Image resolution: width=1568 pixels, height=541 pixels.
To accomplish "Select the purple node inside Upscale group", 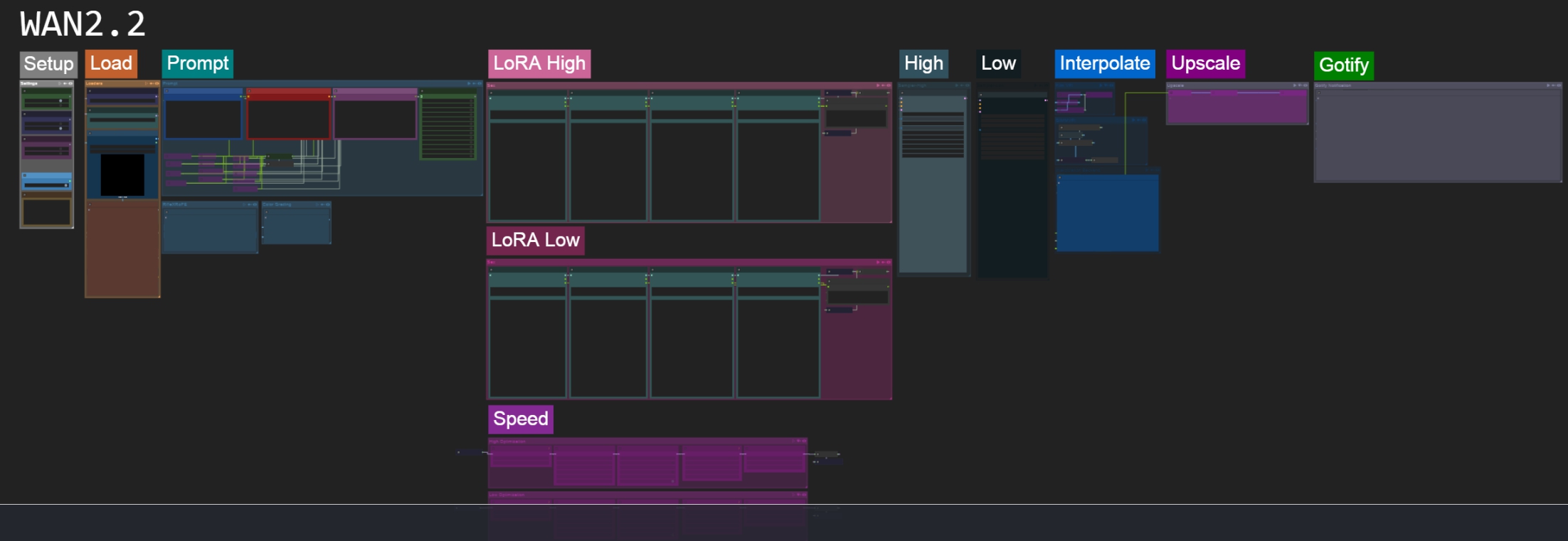I will coord(1237,106).
